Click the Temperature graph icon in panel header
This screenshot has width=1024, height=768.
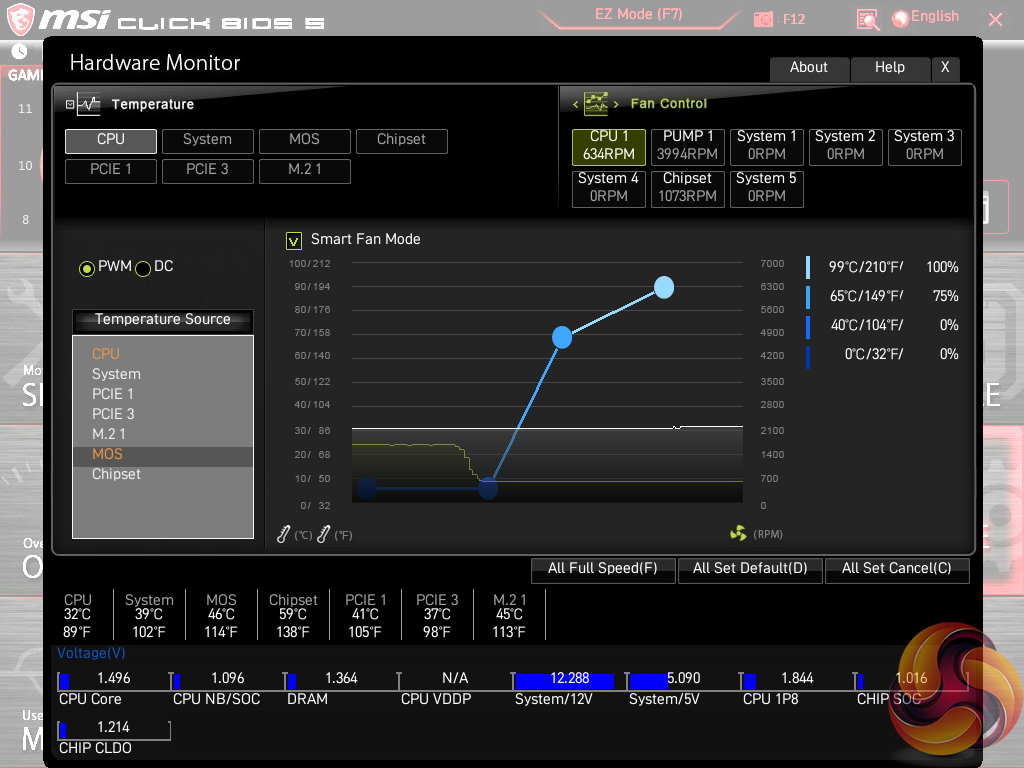(x=88, y=104)
